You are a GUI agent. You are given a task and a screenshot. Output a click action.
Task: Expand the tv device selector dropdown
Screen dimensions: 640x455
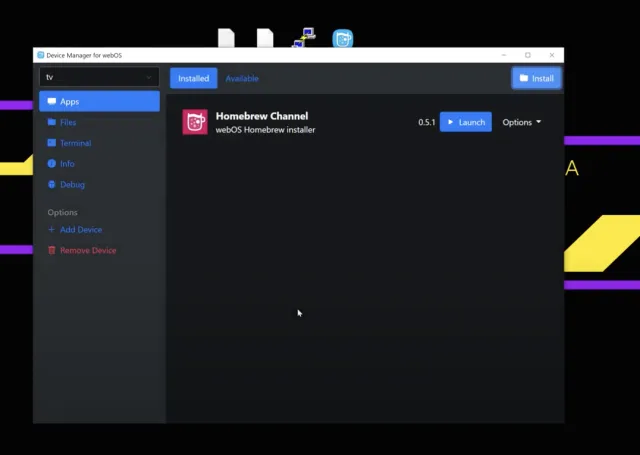[99, 77]
